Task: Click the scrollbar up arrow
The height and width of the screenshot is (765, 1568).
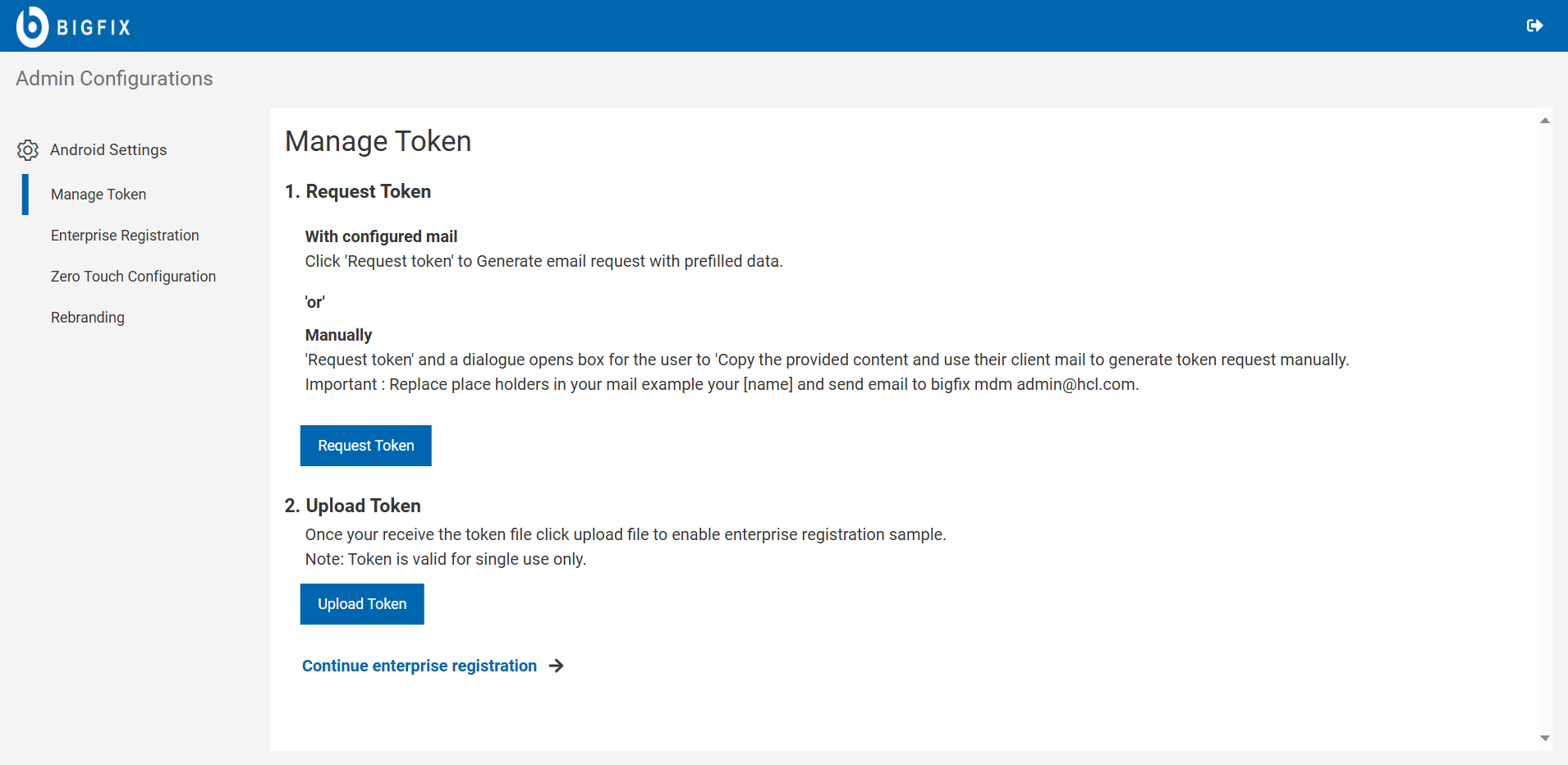Action: click(x=1544, y=119)
